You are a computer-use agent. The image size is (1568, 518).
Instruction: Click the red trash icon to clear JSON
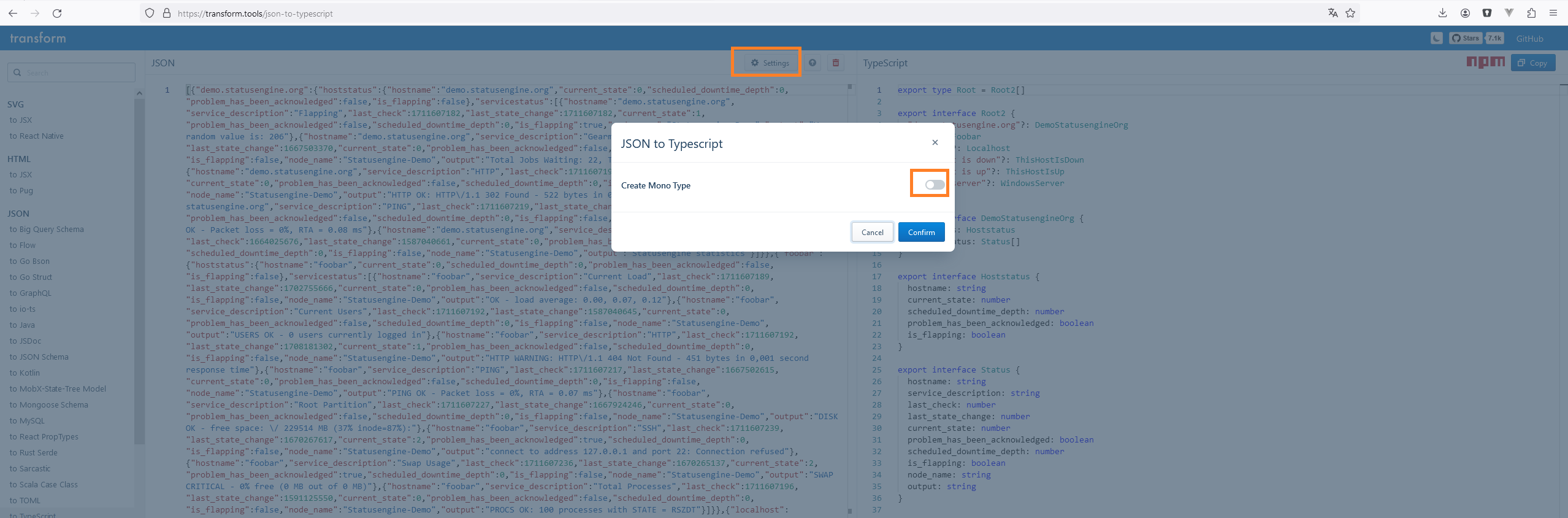pyautogui.click(x=835, y=63)
